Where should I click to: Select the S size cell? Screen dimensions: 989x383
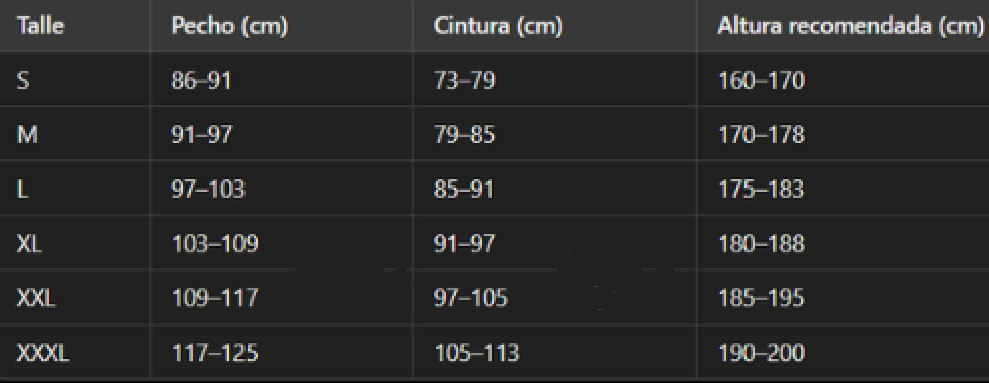coord(23,81)
